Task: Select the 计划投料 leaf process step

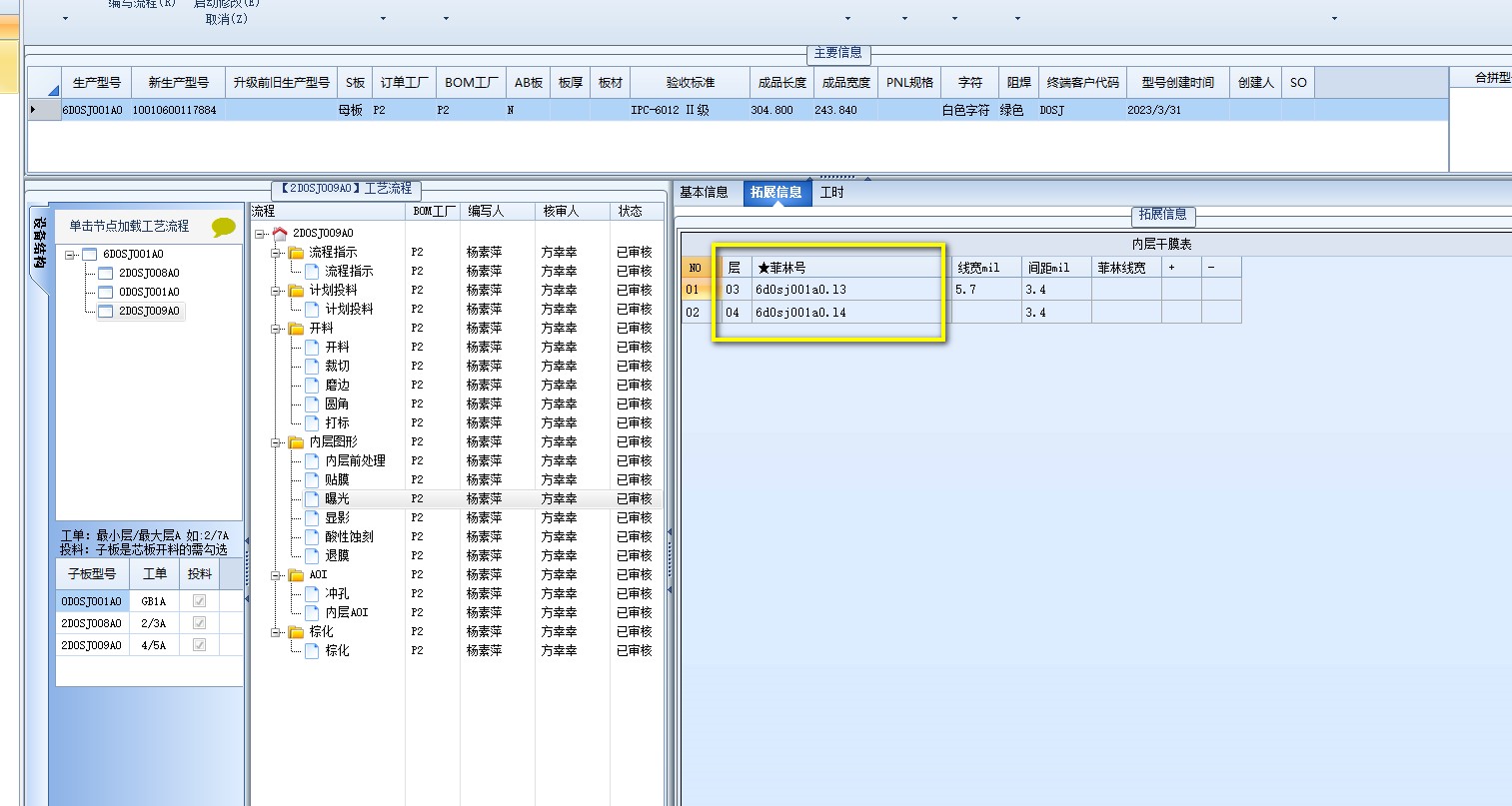Action: [x=349, y=310]
